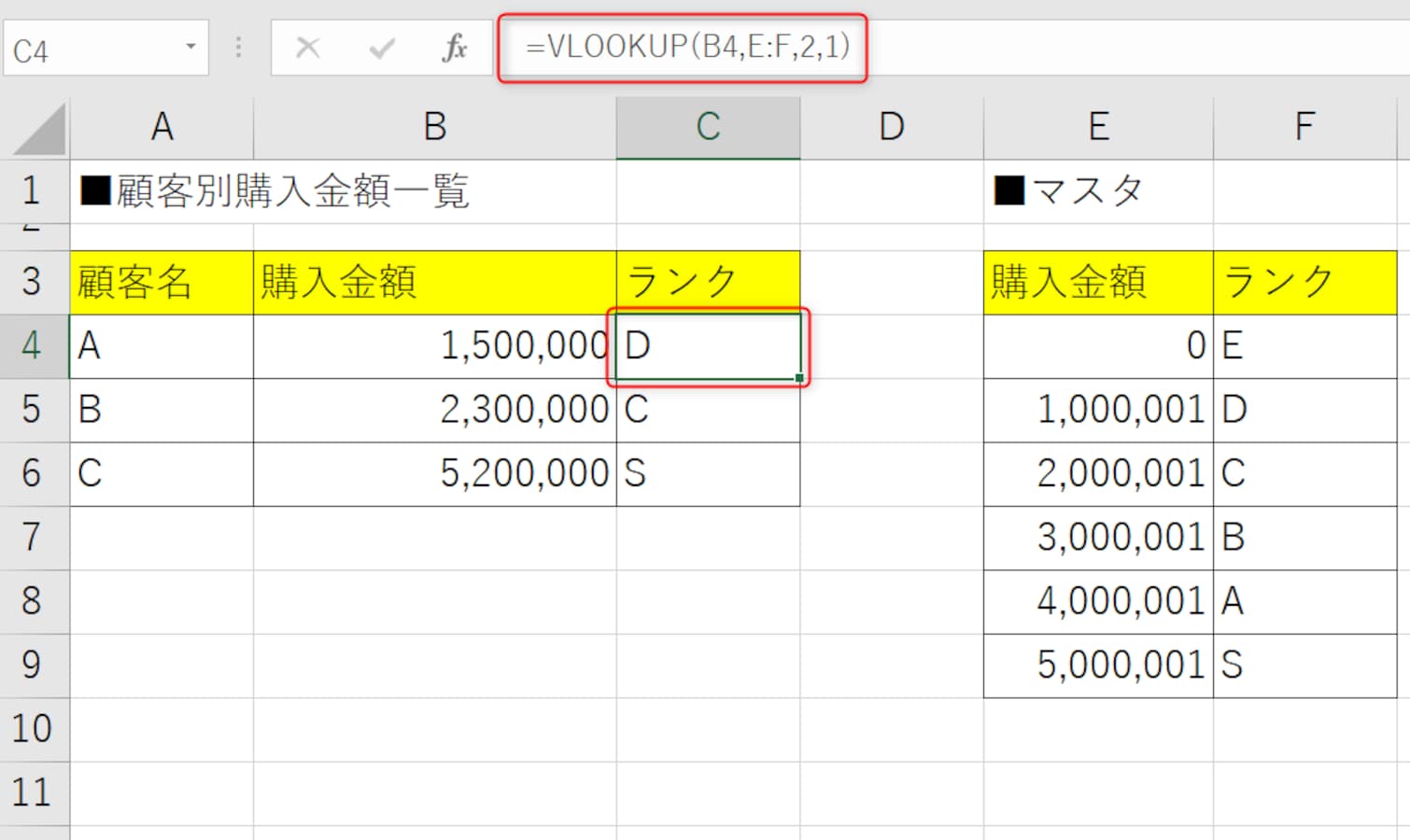The height and width of the screenshot is (840, 1410).
Task: Click master rank cell A in column F
Action: pos(1305,602)
